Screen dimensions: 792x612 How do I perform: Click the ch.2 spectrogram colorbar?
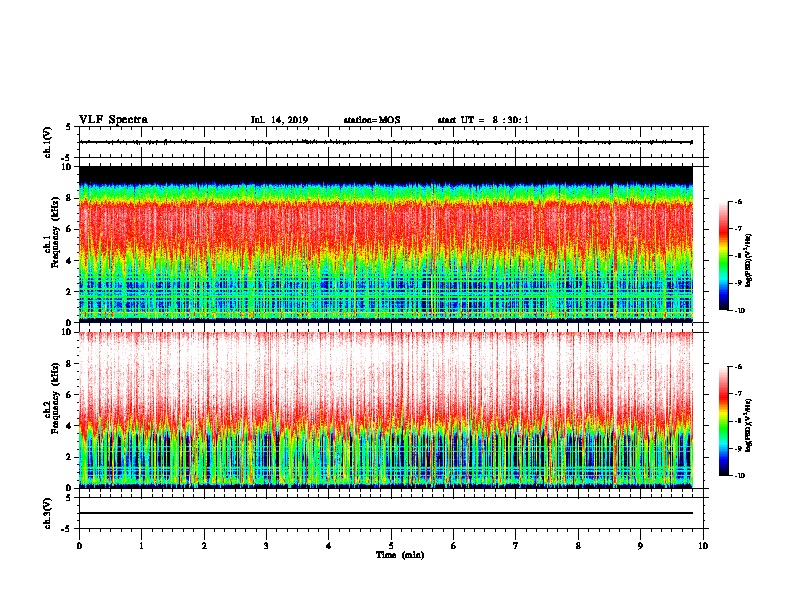click(x=724, y=421)
